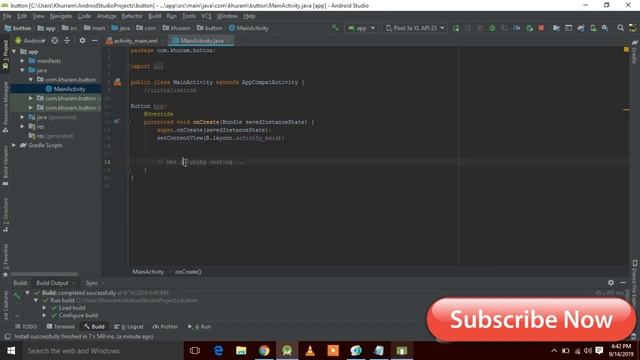The image size is (640, 360).
Task: Expand the java (generated) folder
Action: point(22,117)
